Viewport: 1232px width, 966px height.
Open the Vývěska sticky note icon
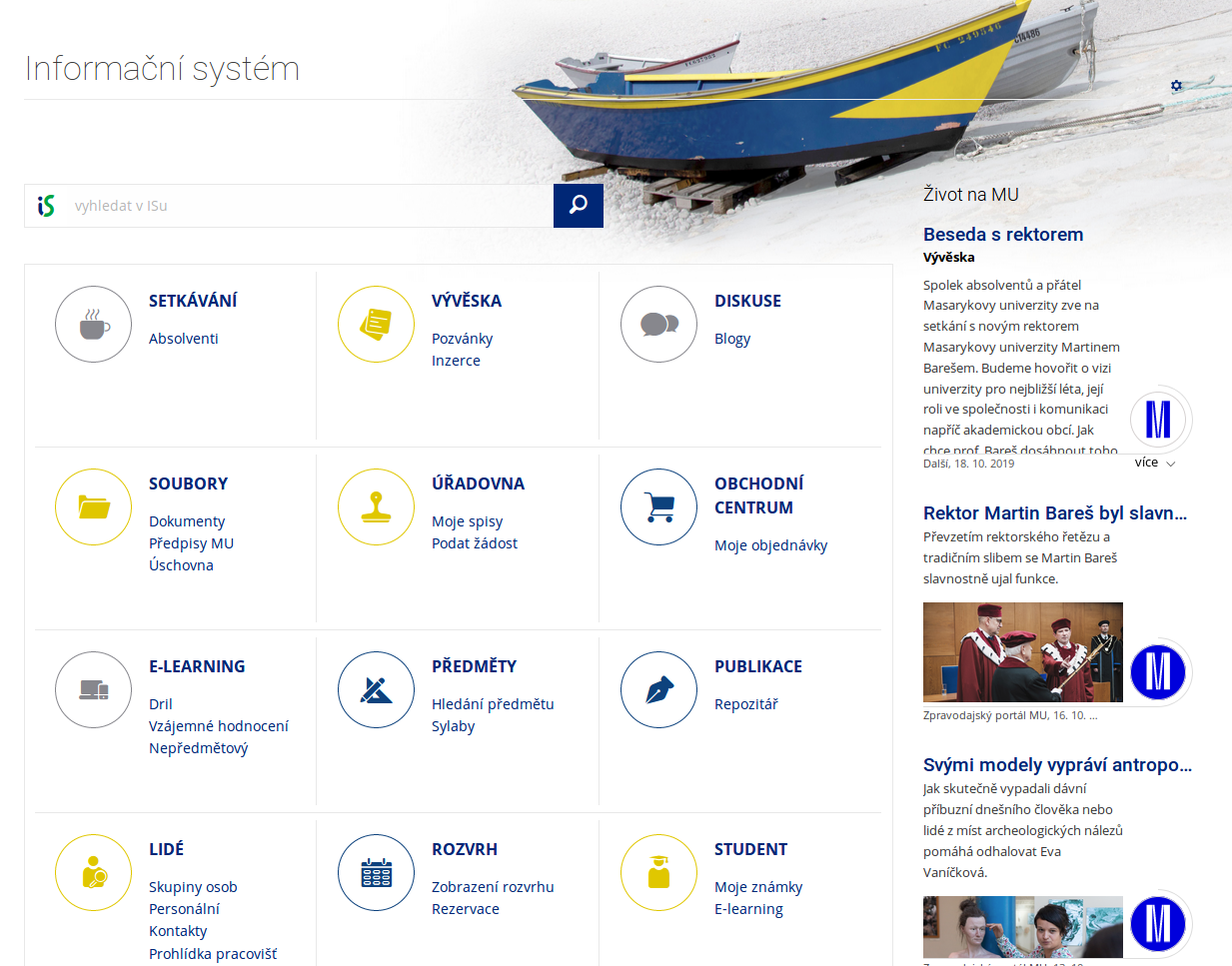click(376, 325)
